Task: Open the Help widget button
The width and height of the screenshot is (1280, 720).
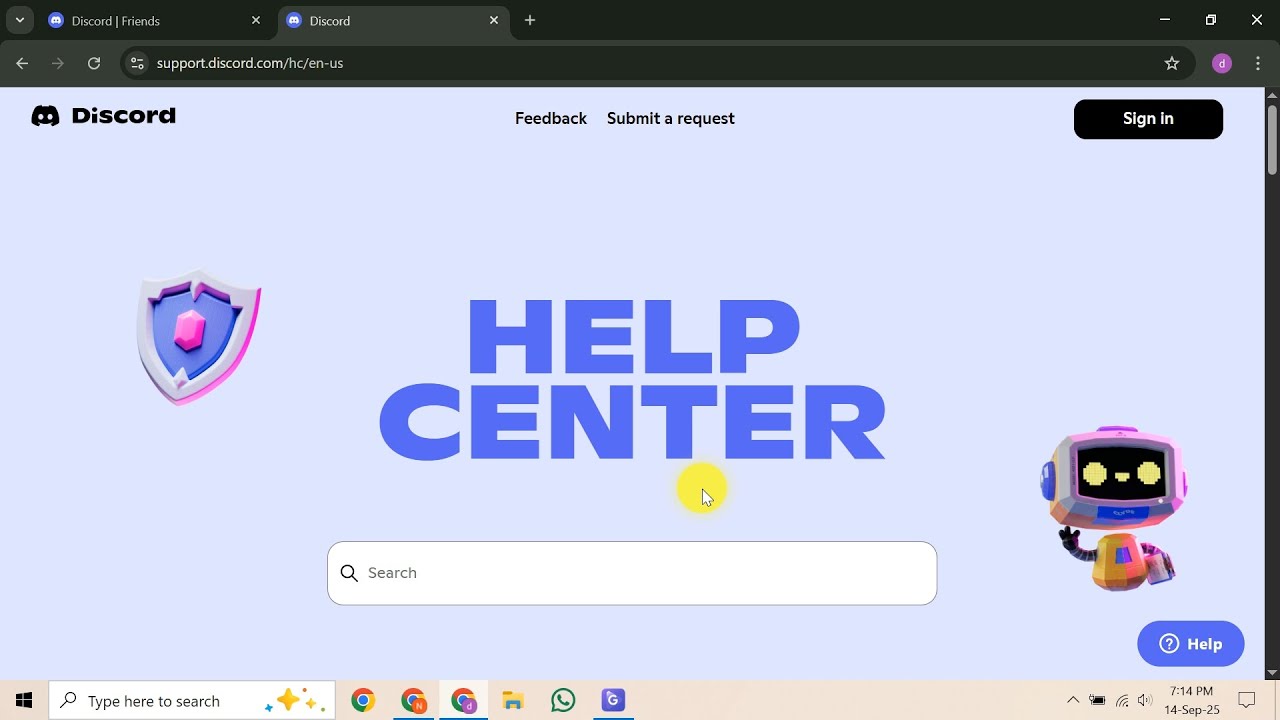Action: coord(1191,644)
